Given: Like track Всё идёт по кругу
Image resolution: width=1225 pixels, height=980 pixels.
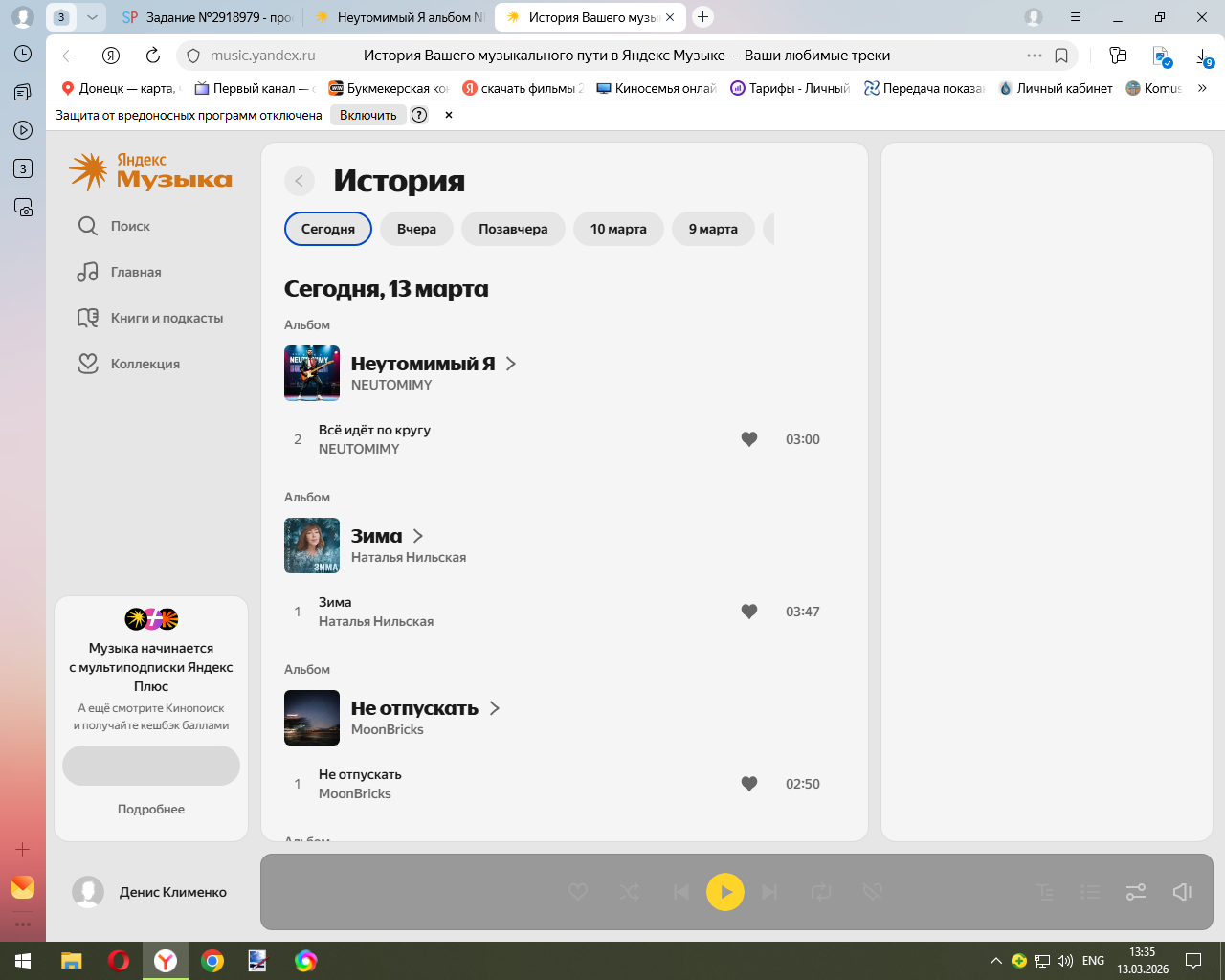Looking at the screenshot, I should (749, 439).
